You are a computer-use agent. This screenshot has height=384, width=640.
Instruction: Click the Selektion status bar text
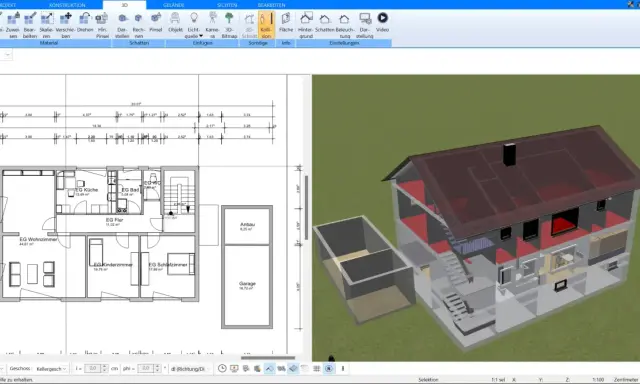(x=428, y=380)
